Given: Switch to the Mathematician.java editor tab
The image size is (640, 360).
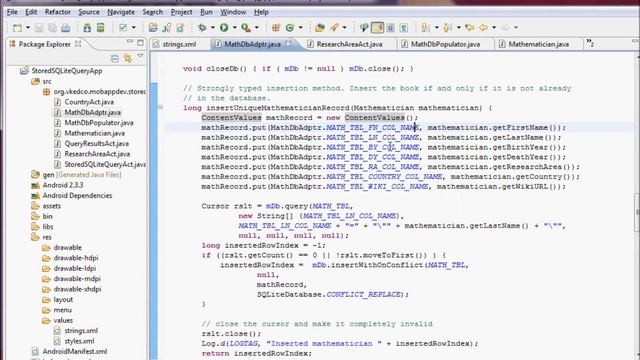Looking at the screenshot, I should pyautogui.click(x=538, y=44).
